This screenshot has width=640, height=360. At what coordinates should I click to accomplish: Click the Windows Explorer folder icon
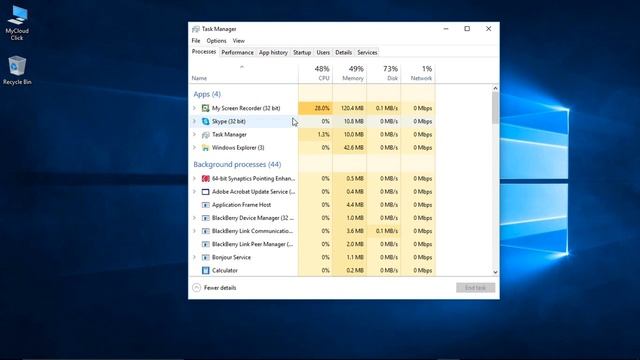tap(205, 147)
